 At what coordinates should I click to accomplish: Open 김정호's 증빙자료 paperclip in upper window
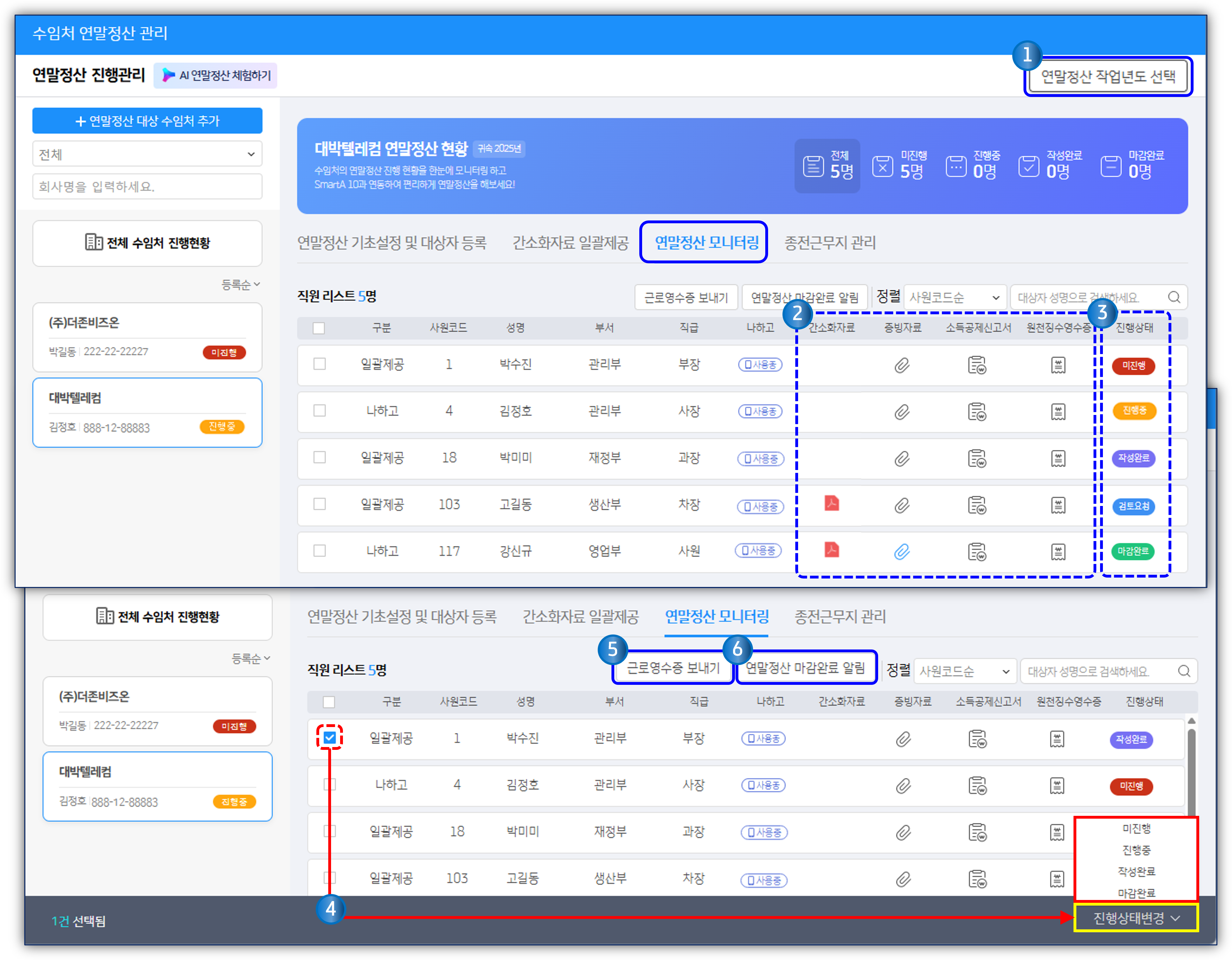tap(902, 412)
